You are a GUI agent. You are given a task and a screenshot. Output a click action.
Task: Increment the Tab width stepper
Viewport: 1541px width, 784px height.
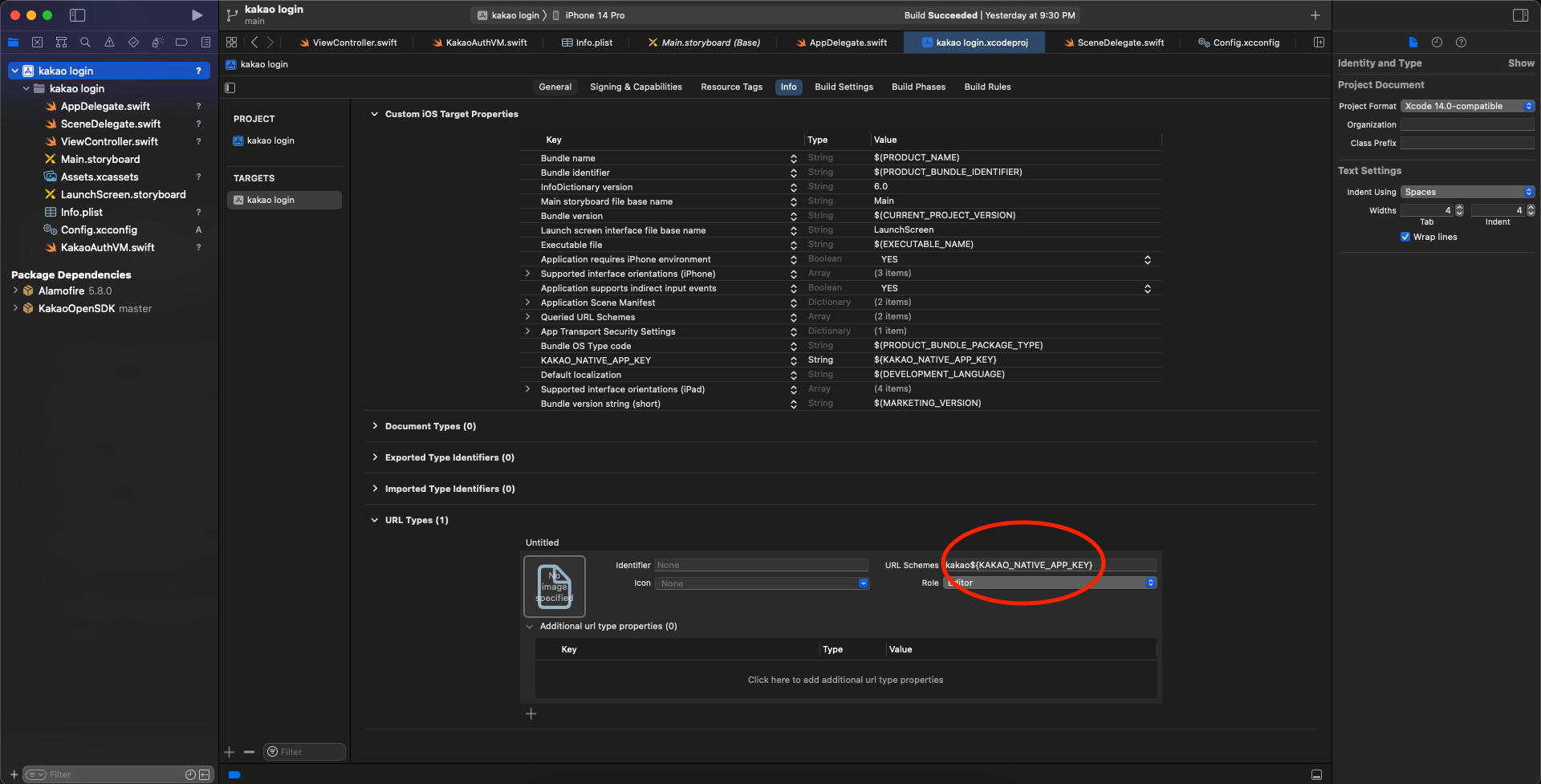1459,207
